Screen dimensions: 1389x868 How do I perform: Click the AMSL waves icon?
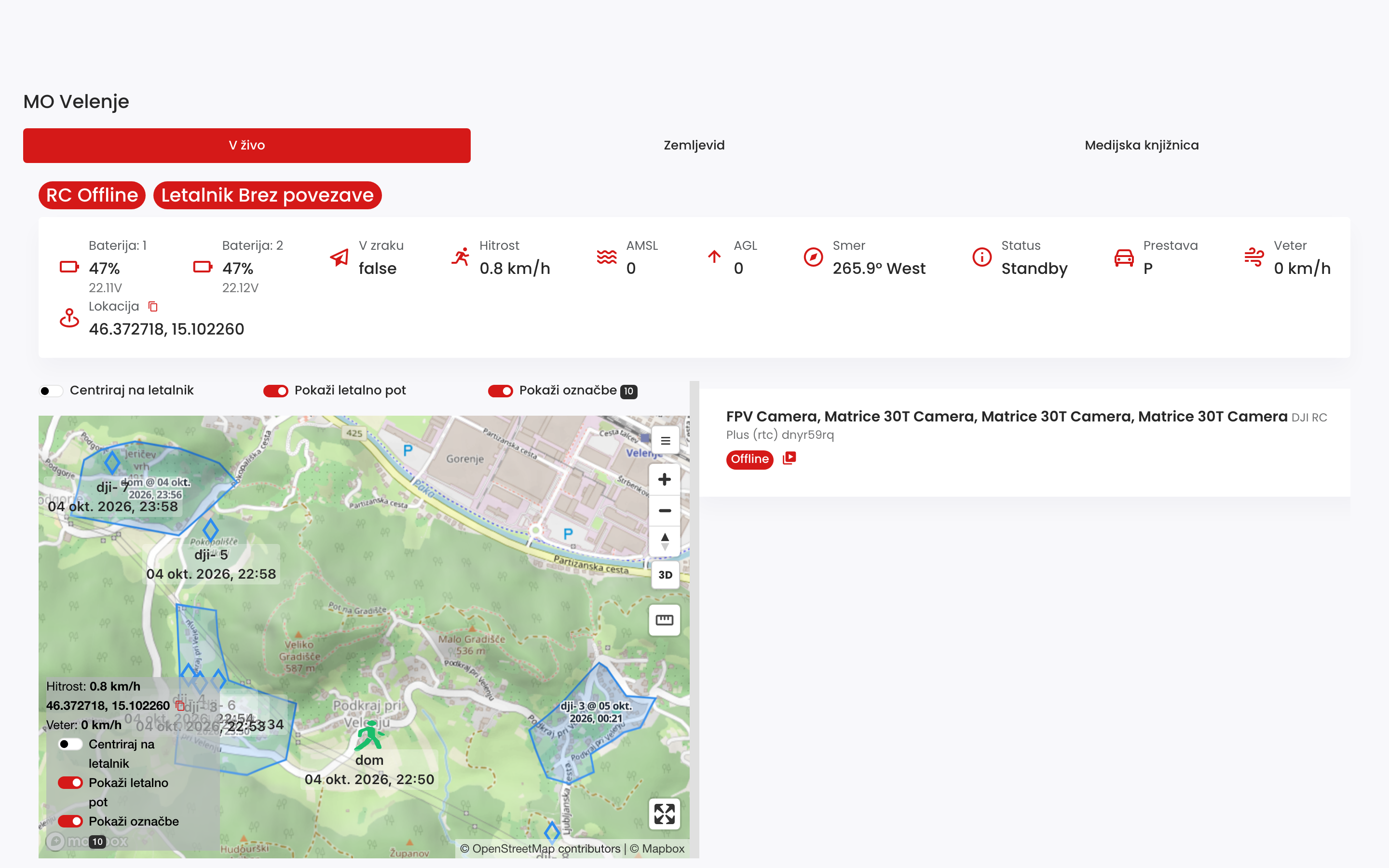coord(607,257)
